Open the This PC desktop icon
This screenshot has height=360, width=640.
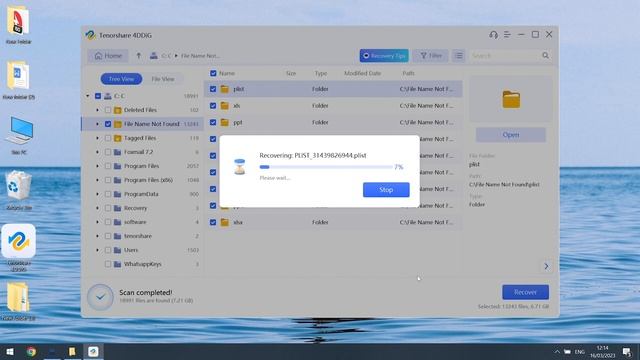pos(19,135)
